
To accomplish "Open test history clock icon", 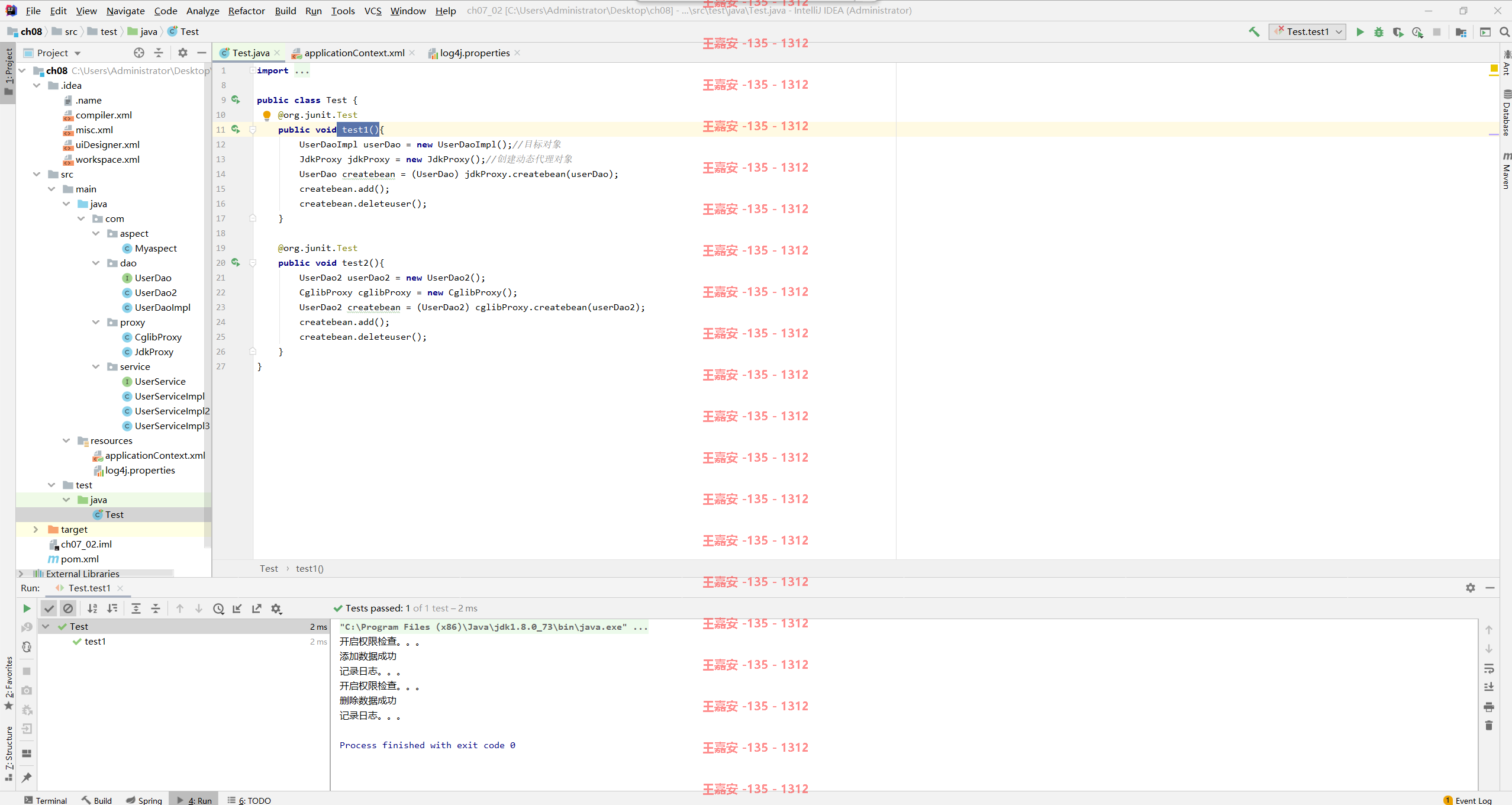I will click(218, 608).
